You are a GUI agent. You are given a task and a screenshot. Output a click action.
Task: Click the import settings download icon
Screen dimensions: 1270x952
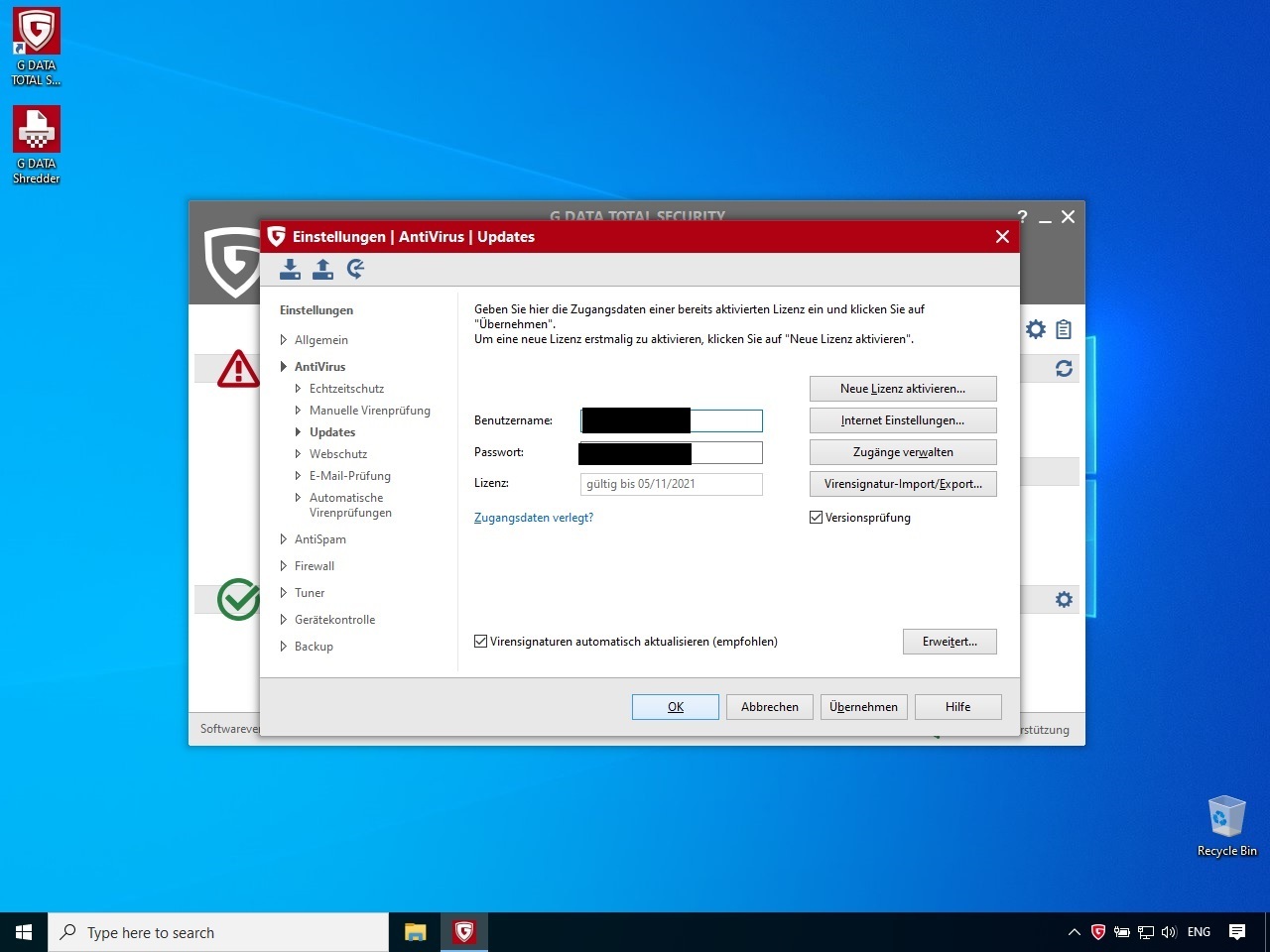[x=290, y=269]
